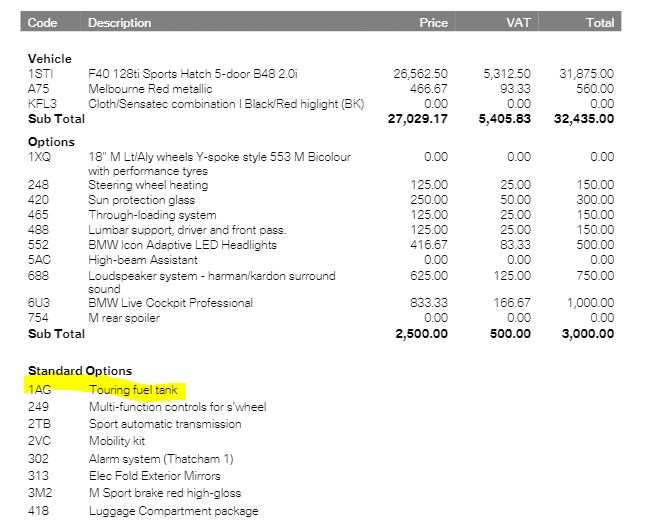This screenshot has width=649, height=520.
Task: Click vehicle subtotal total 32,435.00
Action: [x=584, y=119]
